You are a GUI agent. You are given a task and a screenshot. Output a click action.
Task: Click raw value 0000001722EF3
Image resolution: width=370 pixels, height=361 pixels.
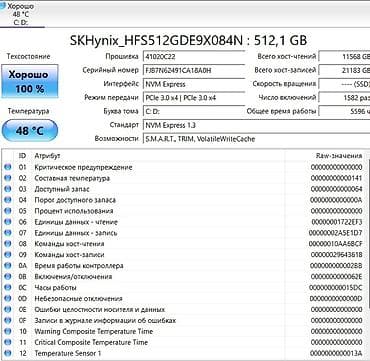coord(337,222)
